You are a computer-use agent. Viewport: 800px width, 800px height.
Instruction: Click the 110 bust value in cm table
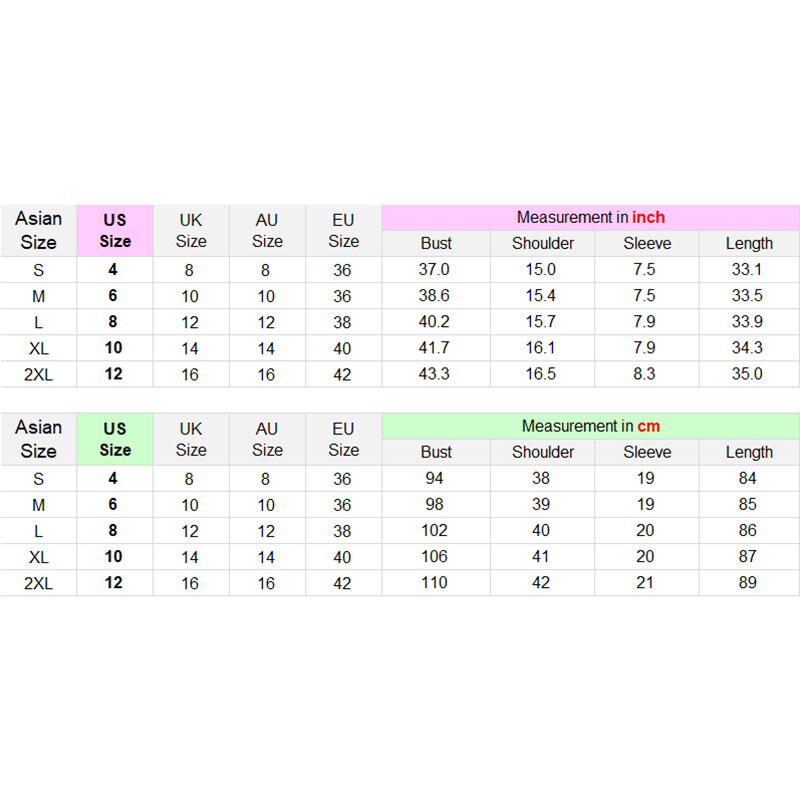(435, 582)
